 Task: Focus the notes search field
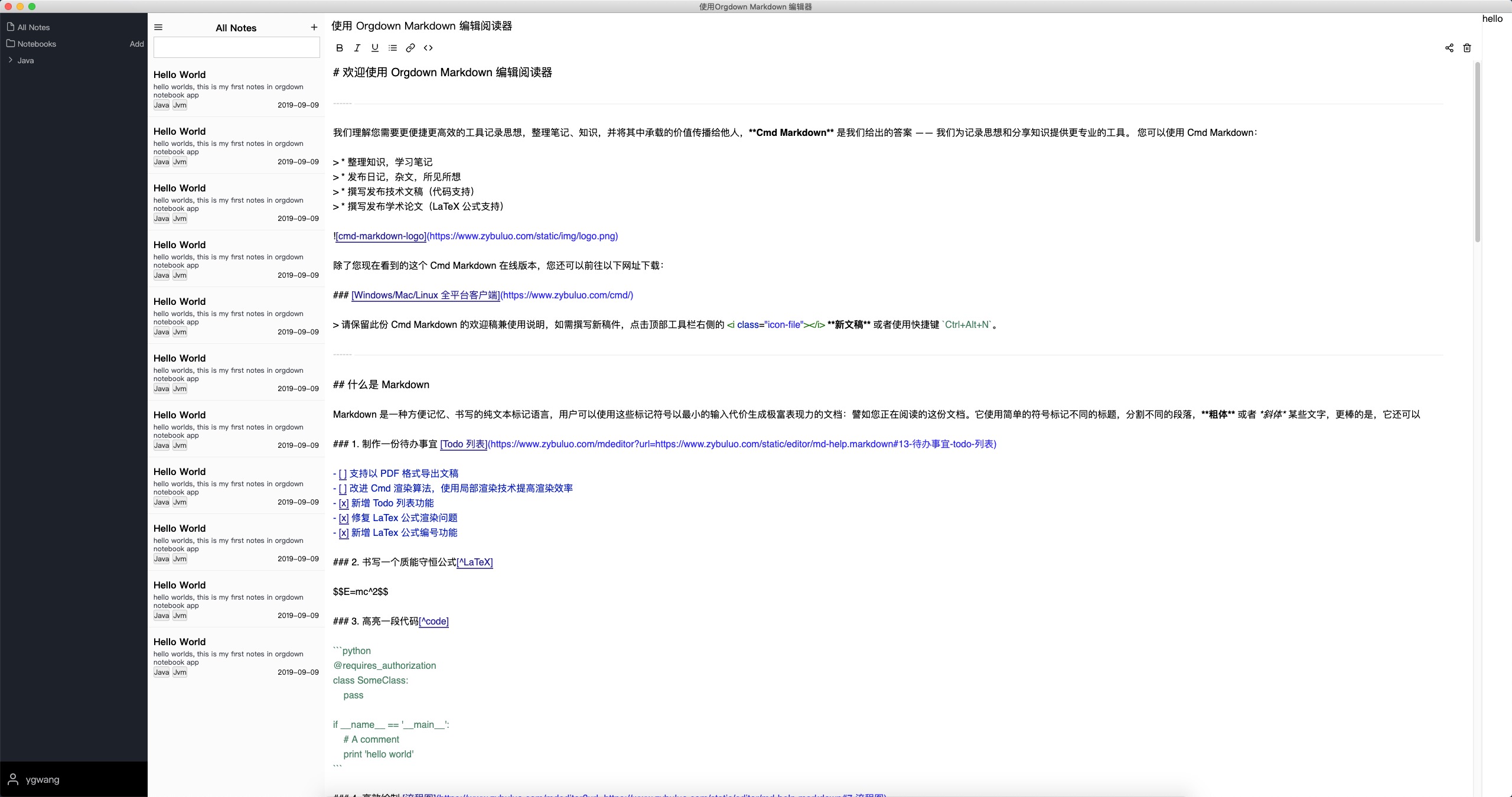click(x=236, y=47)
